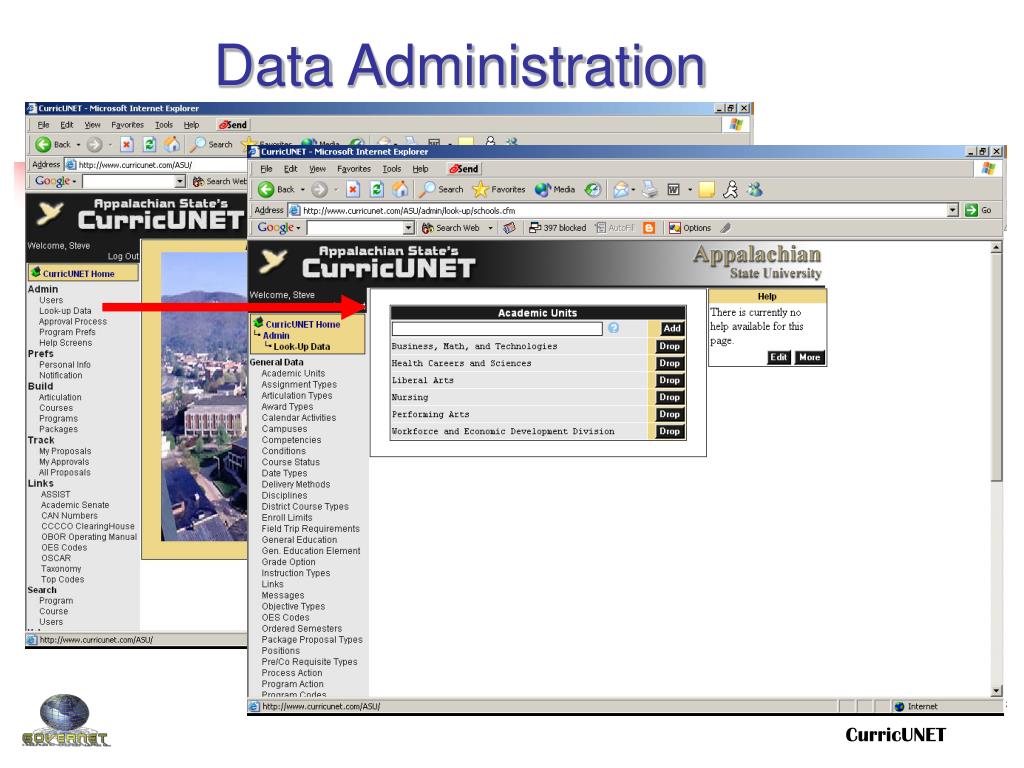Image resolution: width=1024 pixels, height=768 pixels.
Task: Open Back button history dropdown, front window
Action: coord(302,189)
